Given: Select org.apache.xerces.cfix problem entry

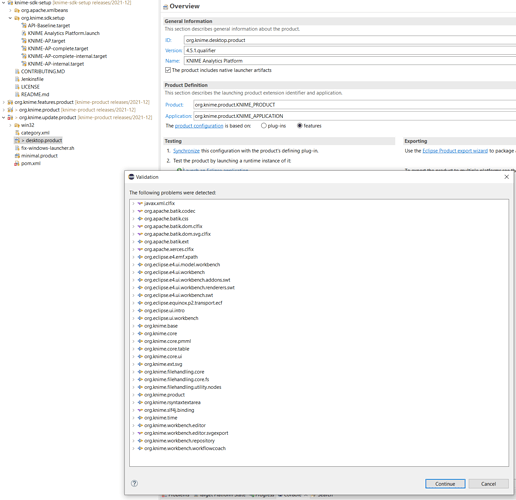Looking at the screenshot, I should [x=169, y=249].
